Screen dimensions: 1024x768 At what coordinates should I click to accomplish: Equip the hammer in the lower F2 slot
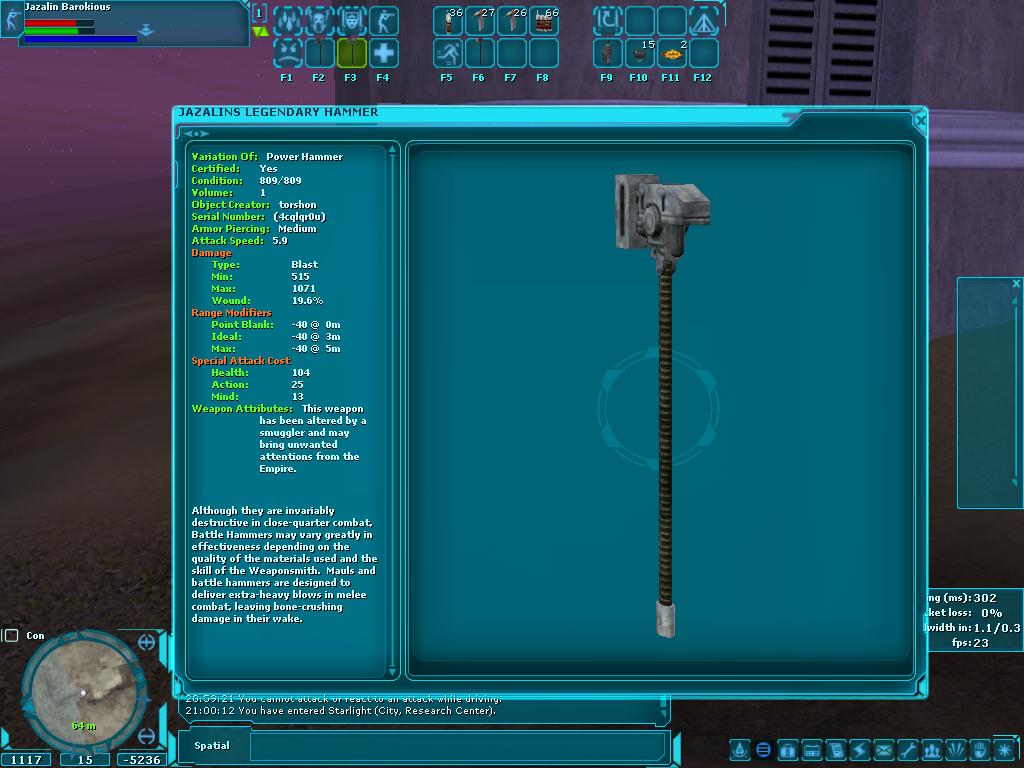(x=319, y=53)
